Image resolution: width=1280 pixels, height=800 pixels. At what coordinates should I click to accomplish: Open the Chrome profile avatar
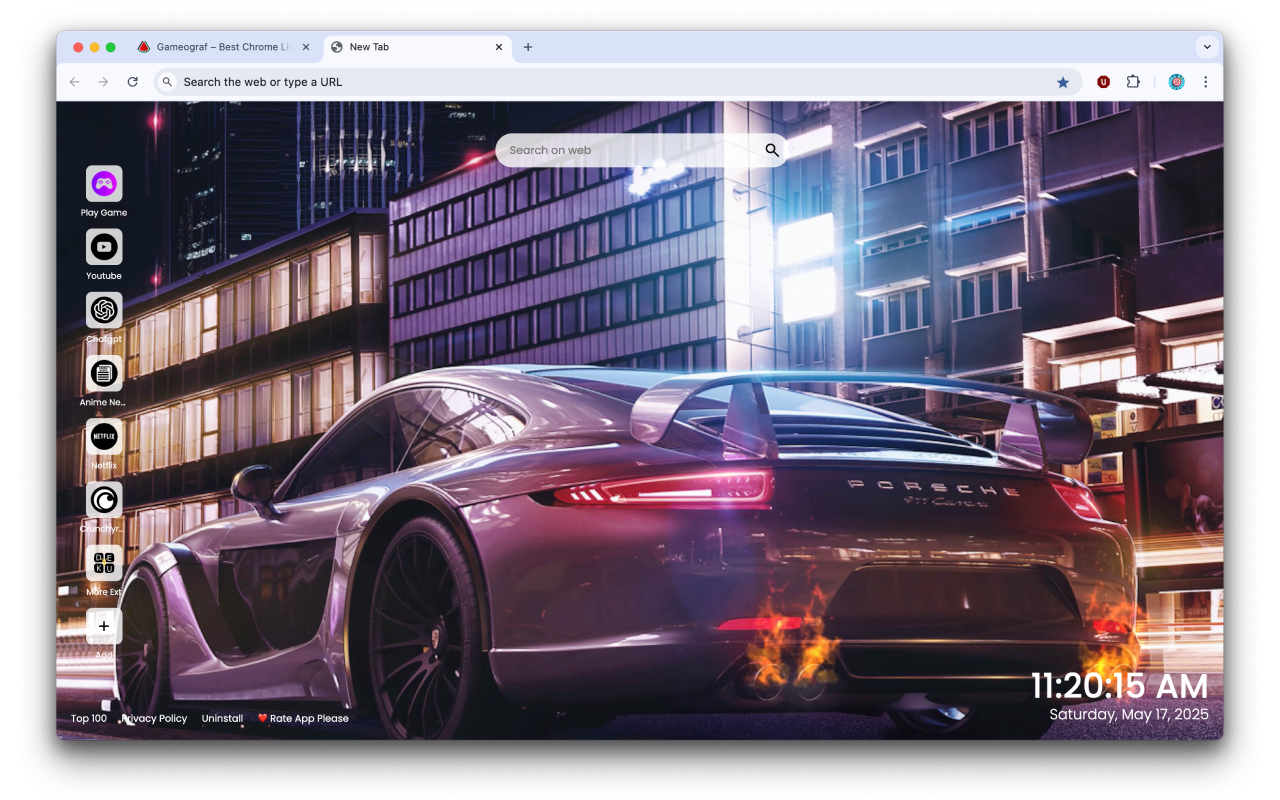pyautogui.click(x=1177, y=82)
